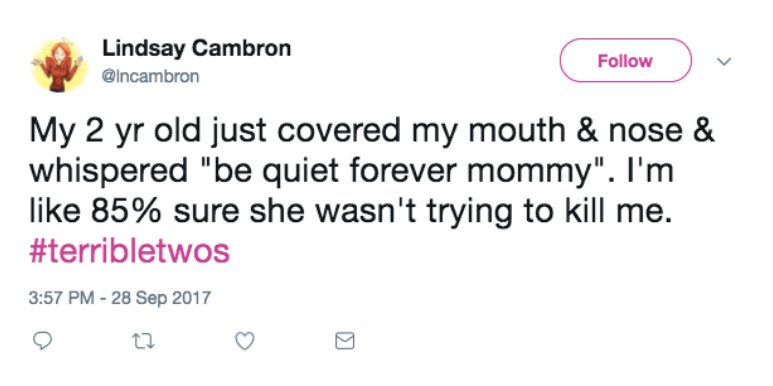773x386 pixels.
Task: Follow Lindsay Cambron with the Follow button
Action: [x=625, y=61]
